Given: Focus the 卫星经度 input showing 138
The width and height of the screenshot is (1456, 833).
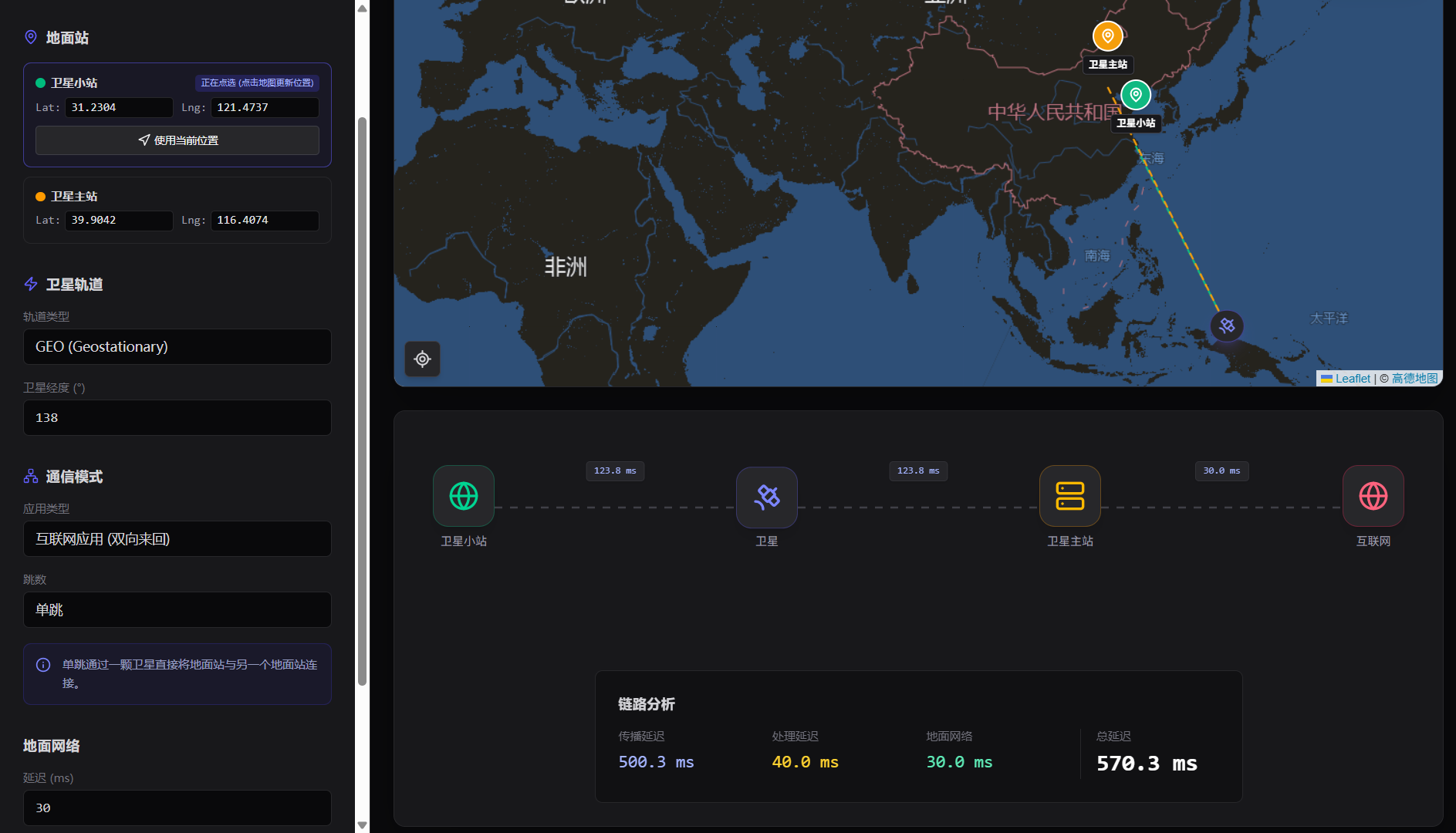Looking at the screenshot, I should tap(177, 418).
